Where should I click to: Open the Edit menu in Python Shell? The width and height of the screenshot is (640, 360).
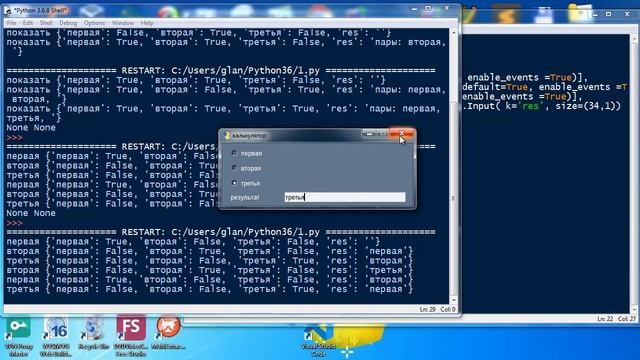tap(28, 23)
